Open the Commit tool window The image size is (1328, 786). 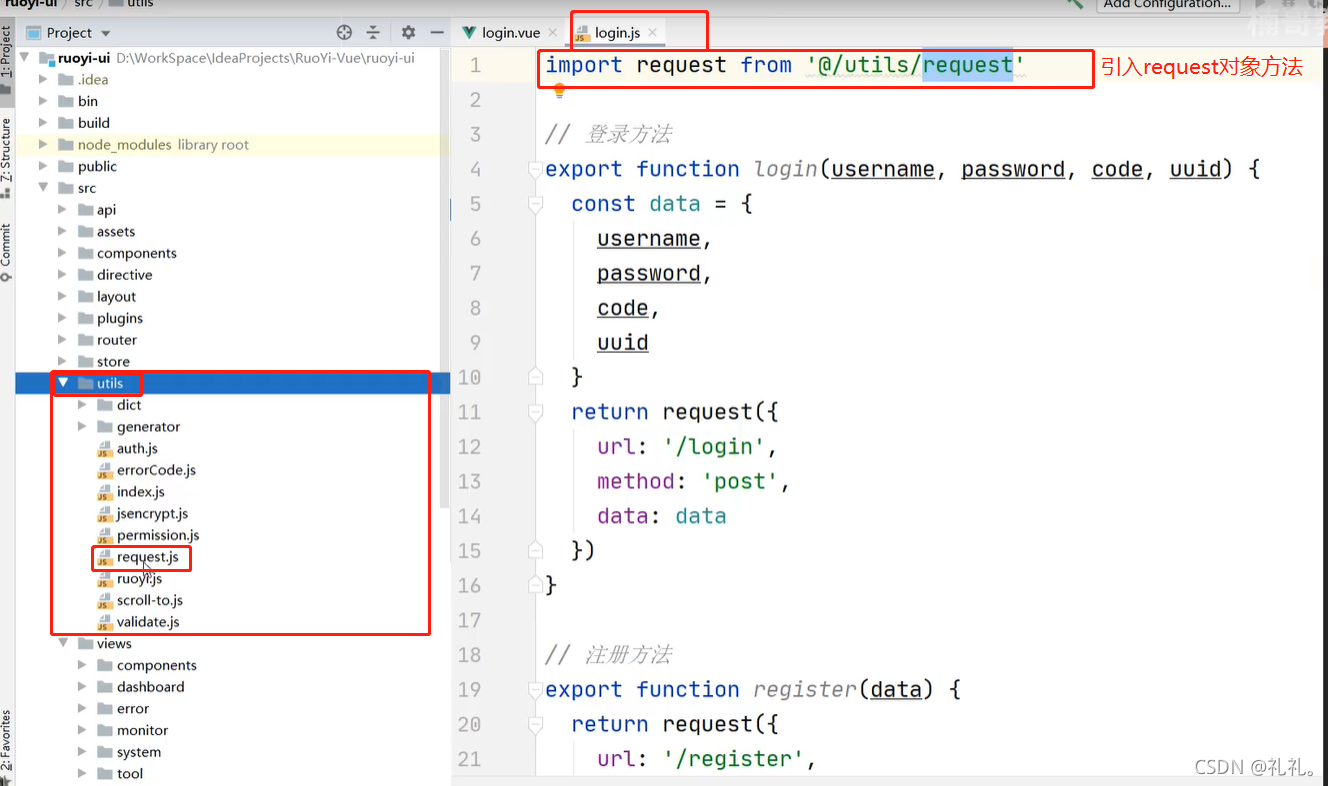click(7, 252)
